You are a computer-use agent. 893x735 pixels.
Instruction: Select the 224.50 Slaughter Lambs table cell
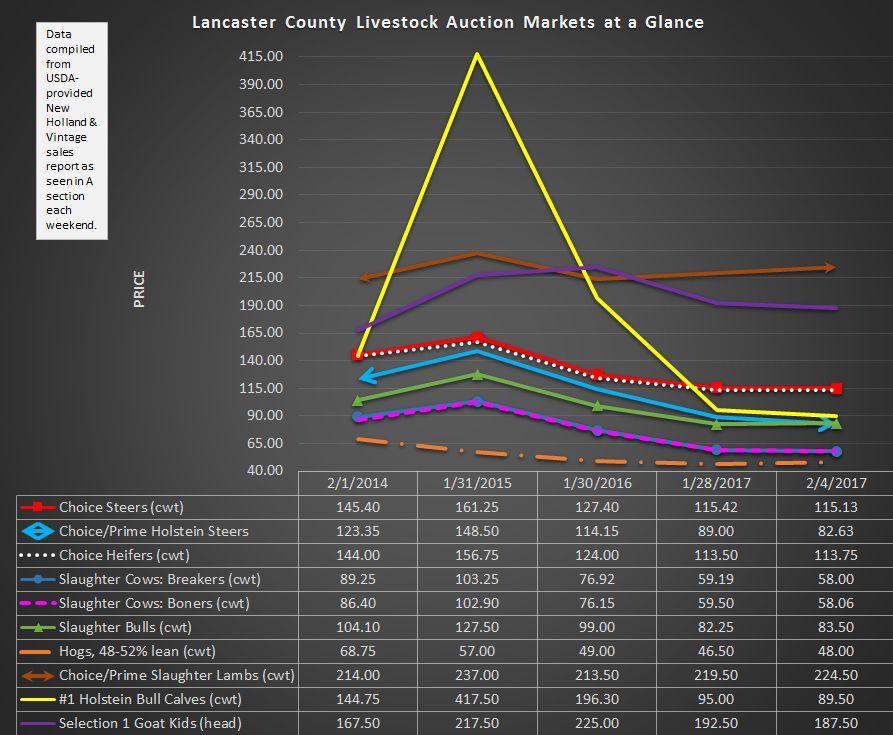834,675
